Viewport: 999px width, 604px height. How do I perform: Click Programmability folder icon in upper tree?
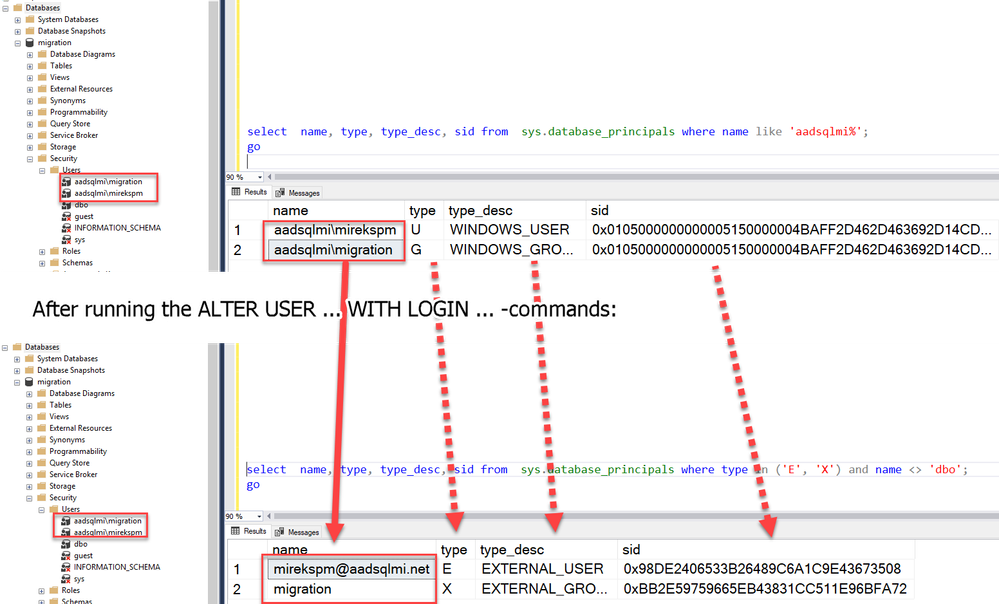tap(42, 112)
